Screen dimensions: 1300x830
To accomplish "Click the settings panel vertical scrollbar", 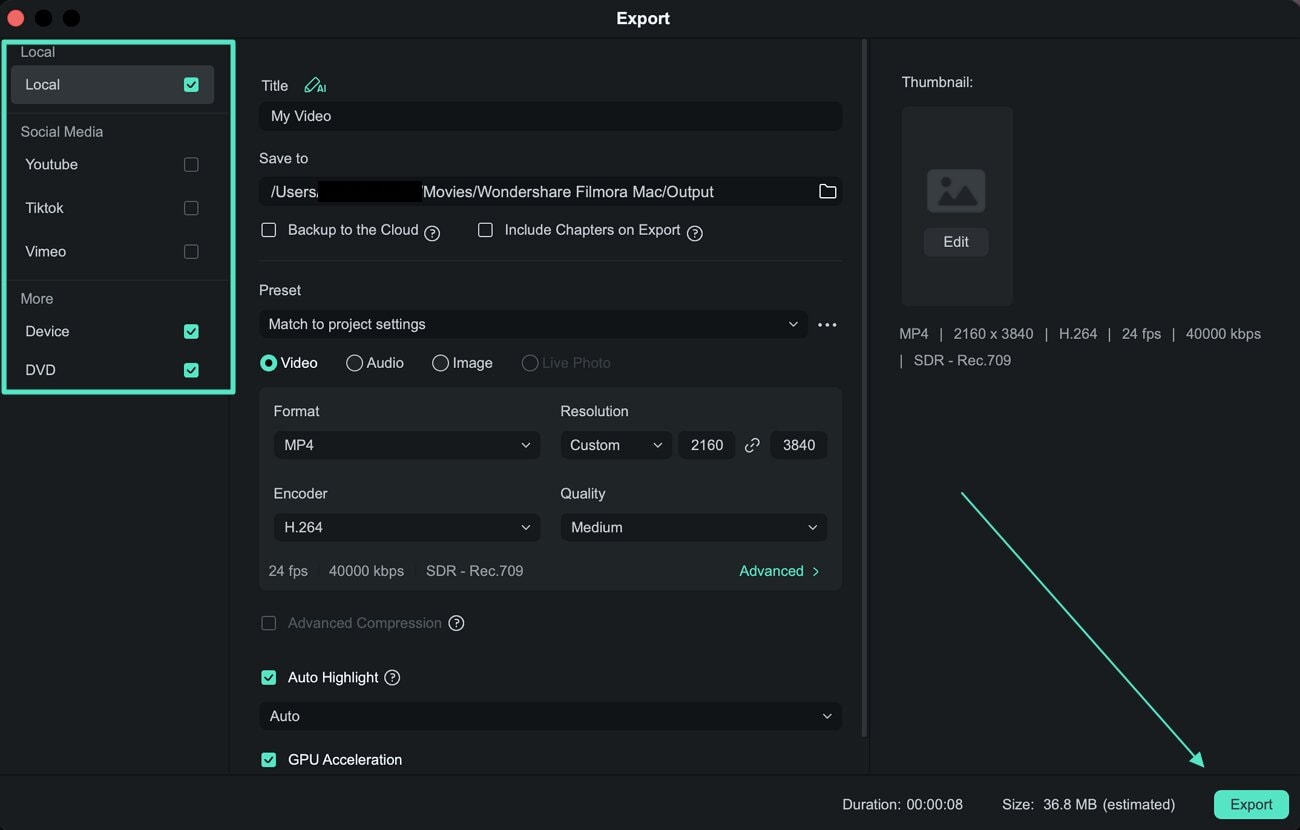I will (x=864, y=388).
